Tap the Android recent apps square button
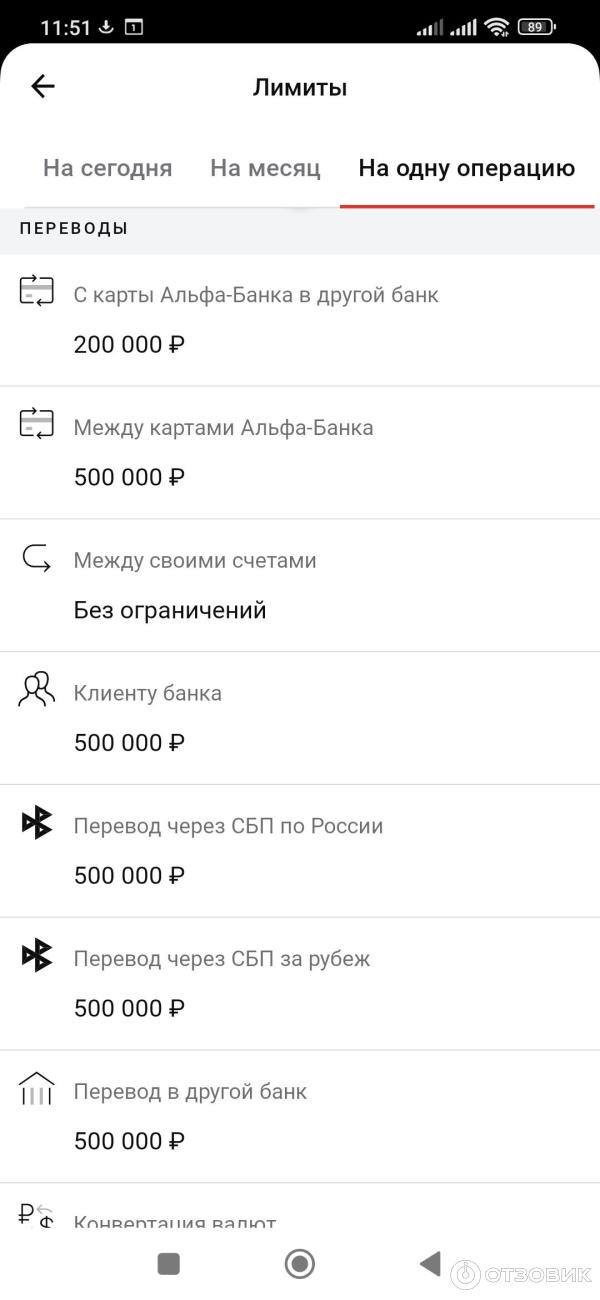This screenshot has height=1300, width=600. pyautogui.click(x=168, y=1264)
